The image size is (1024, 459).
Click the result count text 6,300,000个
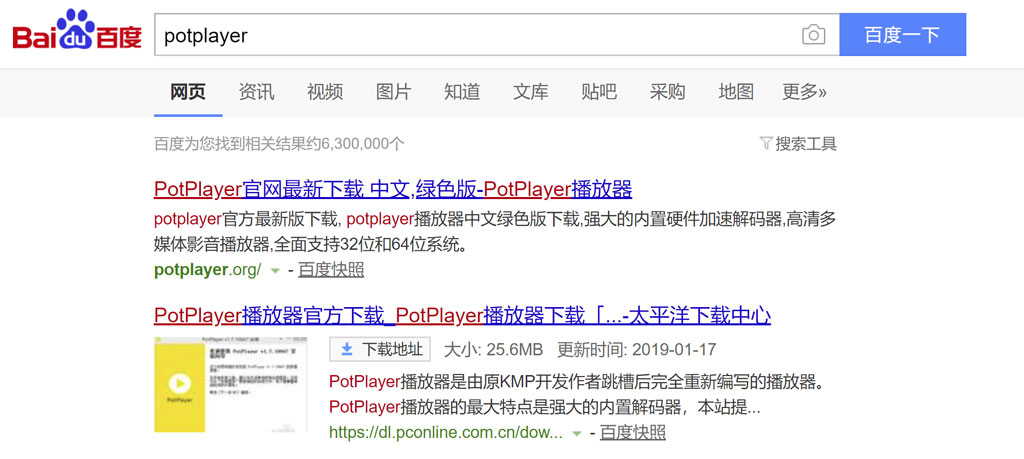pyautogui.click(x=362, y=144)
